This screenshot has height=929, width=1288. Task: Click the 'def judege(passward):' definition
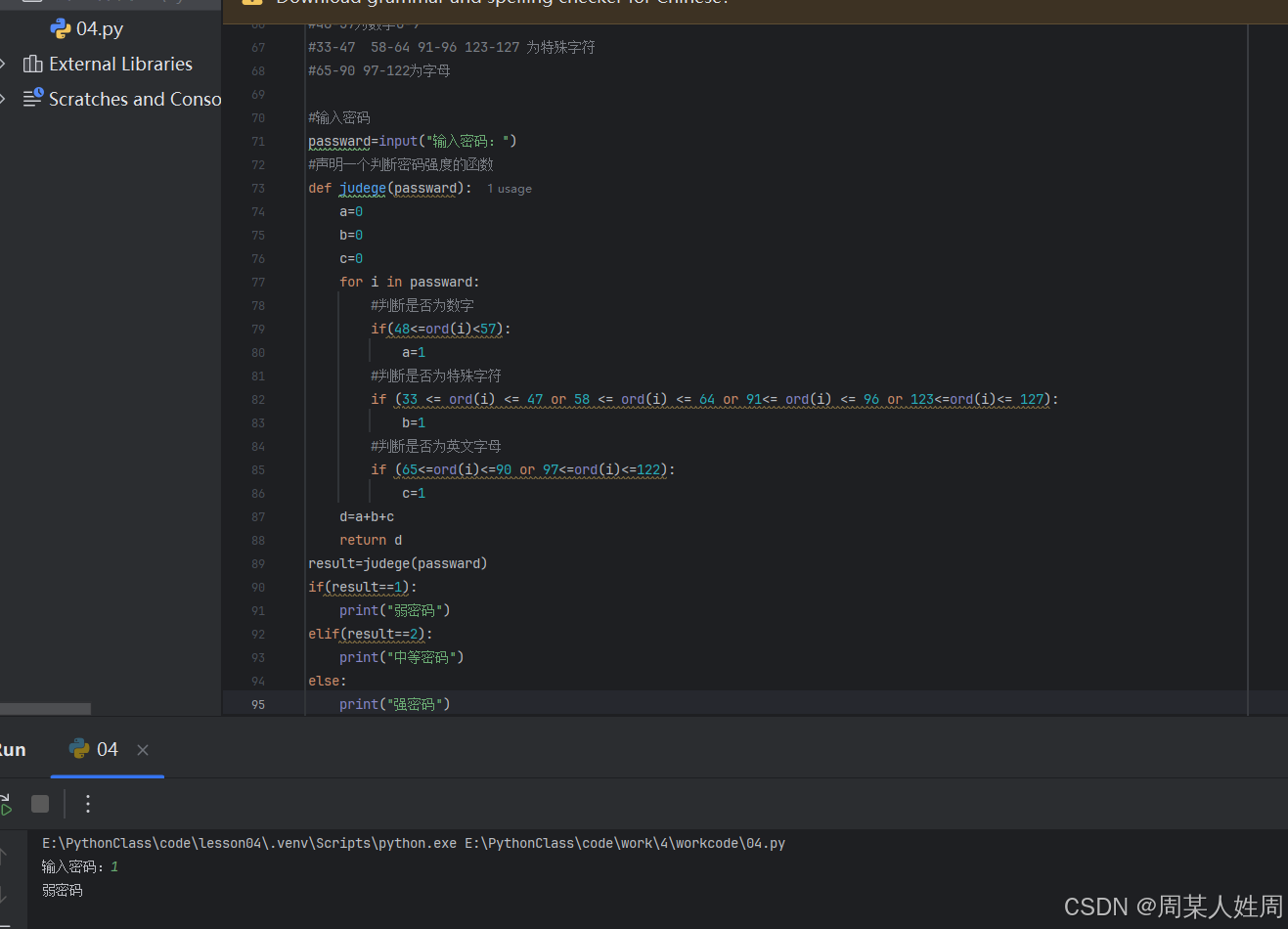[x=390, y=188]
